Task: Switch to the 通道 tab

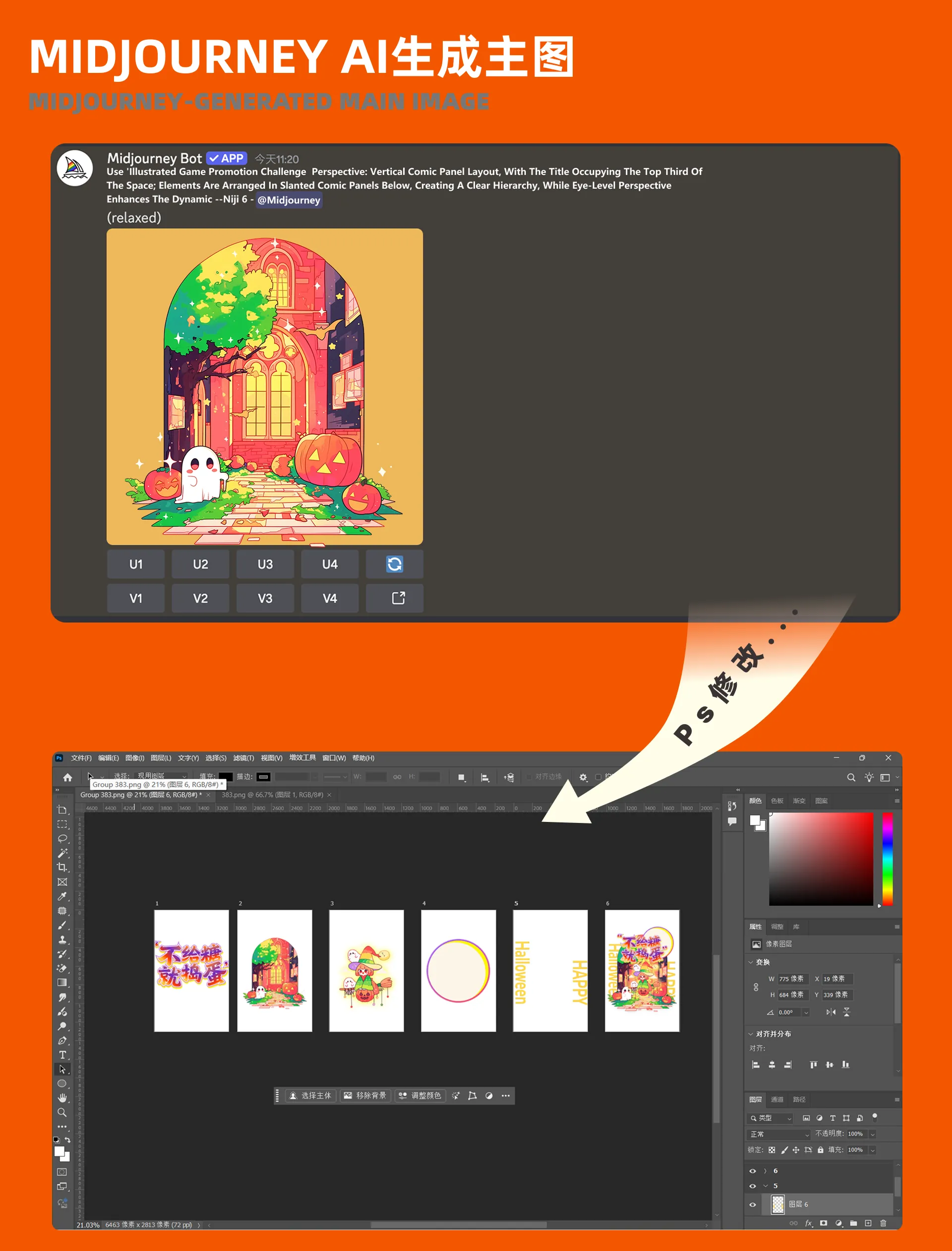Action: coord(777,1099)
